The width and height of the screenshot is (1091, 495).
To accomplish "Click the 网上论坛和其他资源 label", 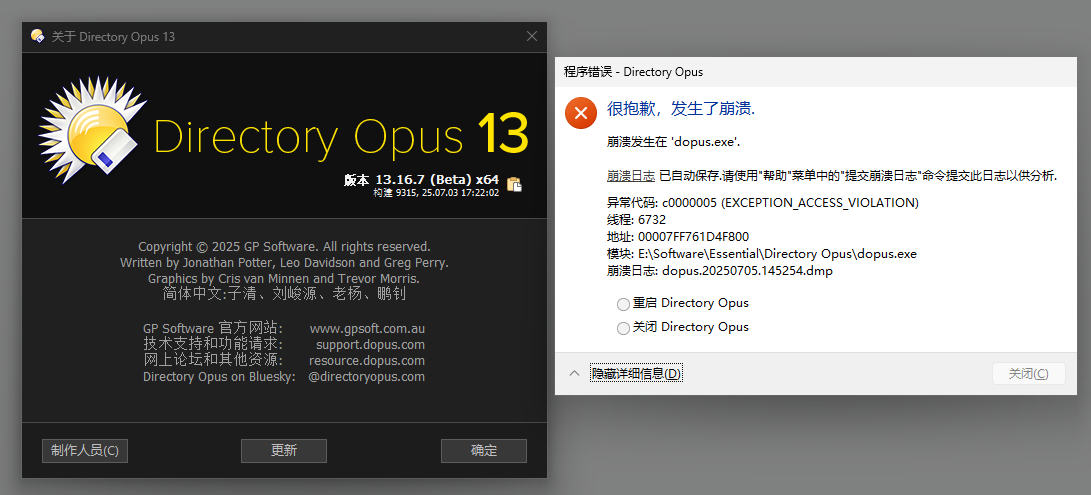I will 213,361.
